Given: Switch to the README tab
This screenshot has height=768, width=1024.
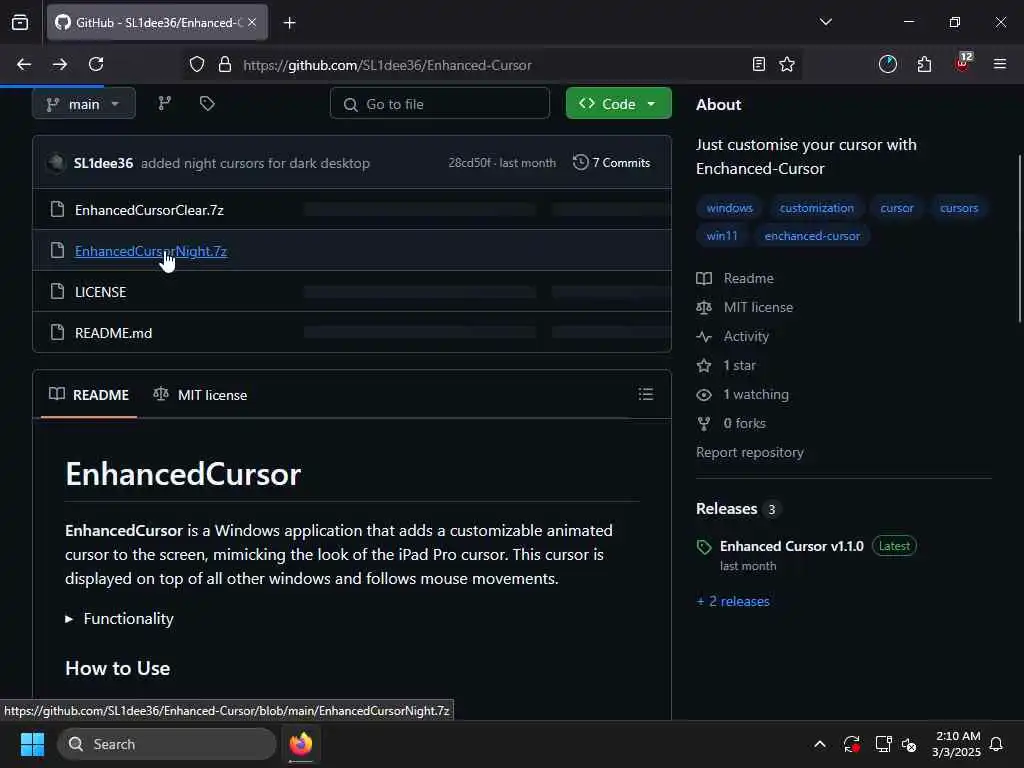Looking at the screenshot, I should coord(89,395).
